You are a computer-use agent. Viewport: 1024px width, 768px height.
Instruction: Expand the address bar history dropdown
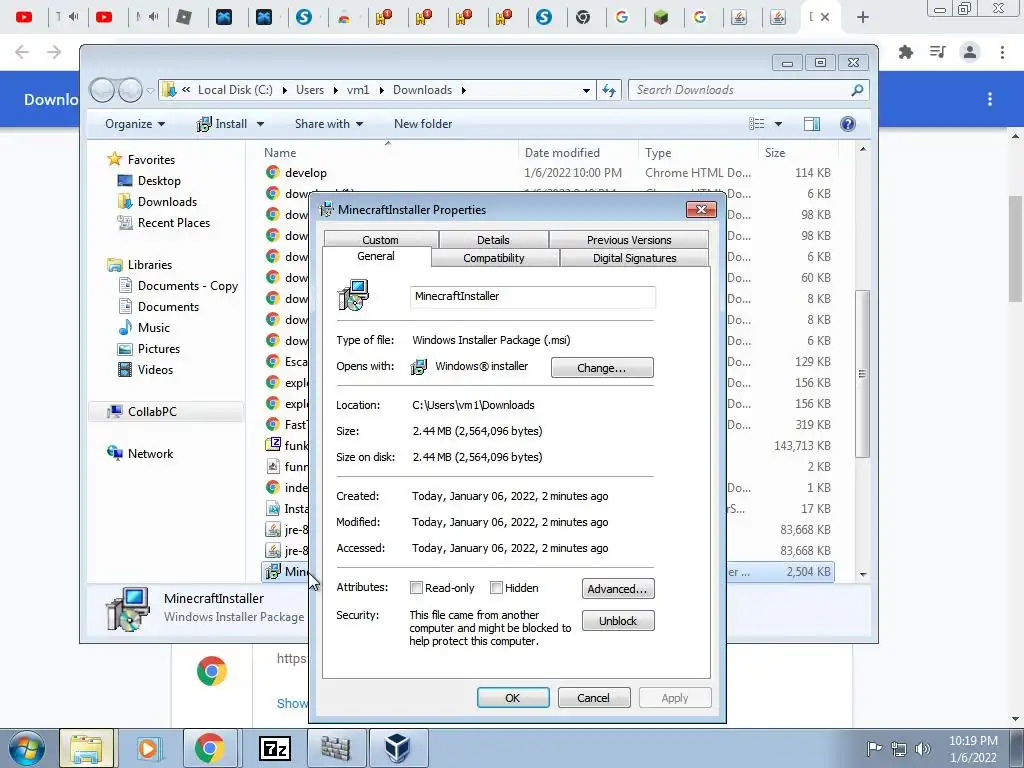pos(586,90)
